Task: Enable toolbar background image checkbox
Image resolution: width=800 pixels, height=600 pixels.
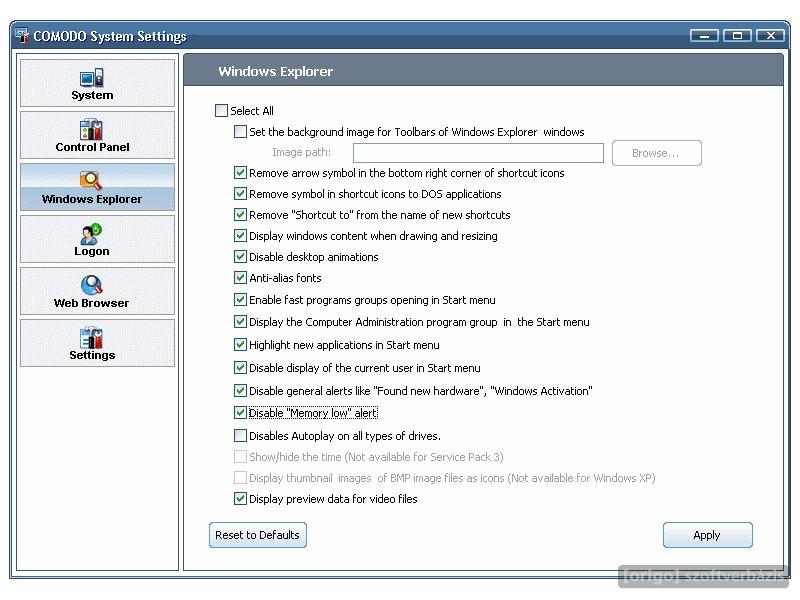Action: (x=240, y=132)
